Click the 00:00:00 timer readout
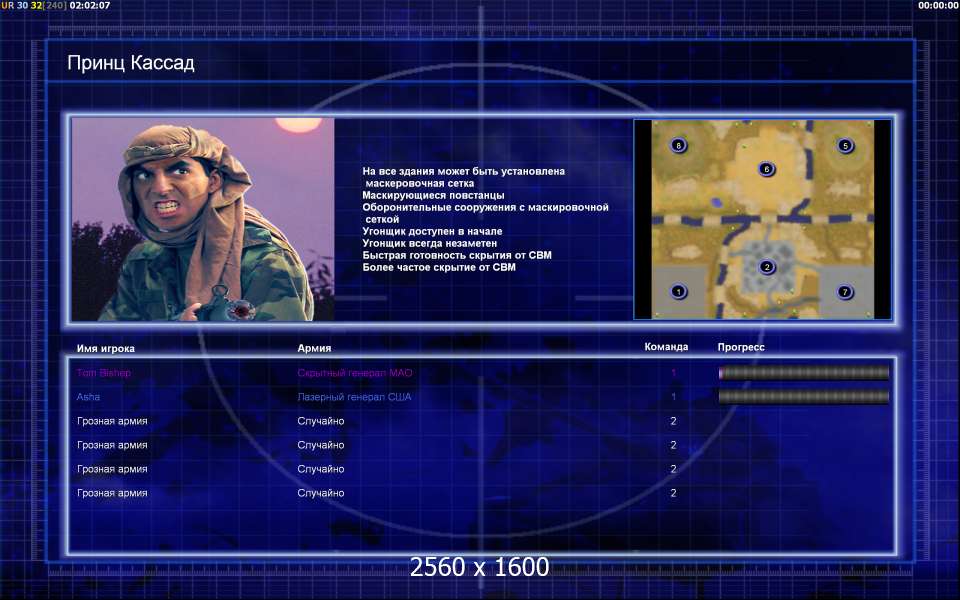The height and width of the screenshot is (600, 960). [x=939, y=6]
